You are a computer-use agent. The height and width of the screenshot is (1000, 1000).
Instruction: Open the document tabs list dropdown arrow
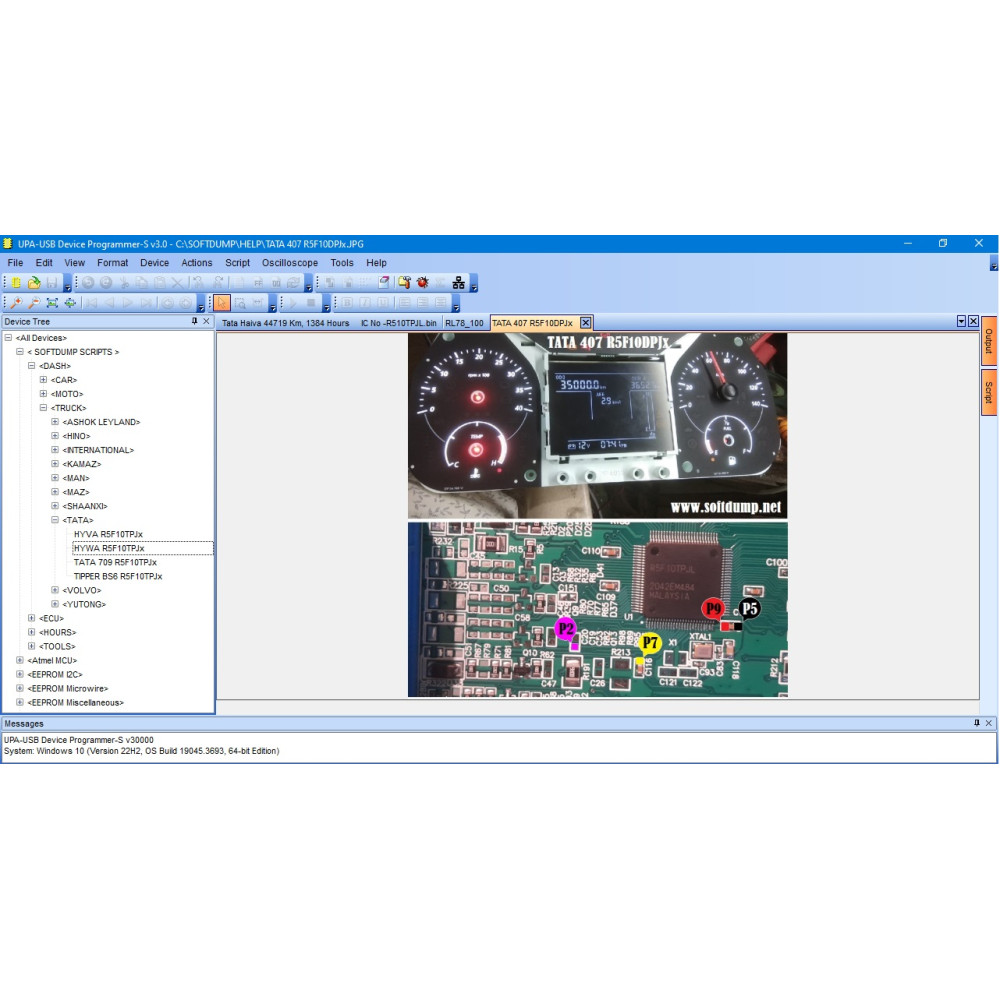[961, 321]
